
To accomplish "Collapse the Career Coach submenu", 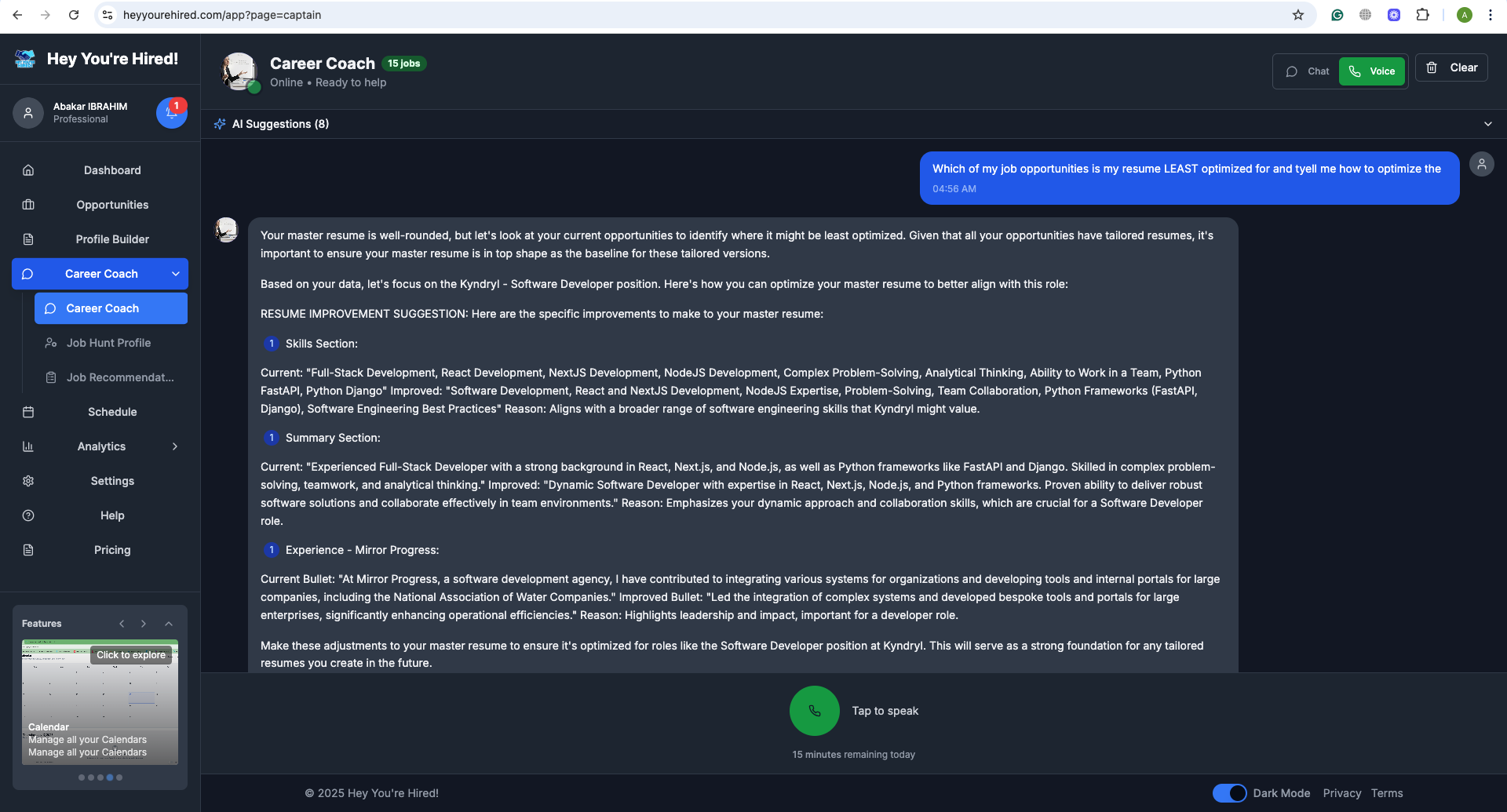I will click(x=176, y=274).
